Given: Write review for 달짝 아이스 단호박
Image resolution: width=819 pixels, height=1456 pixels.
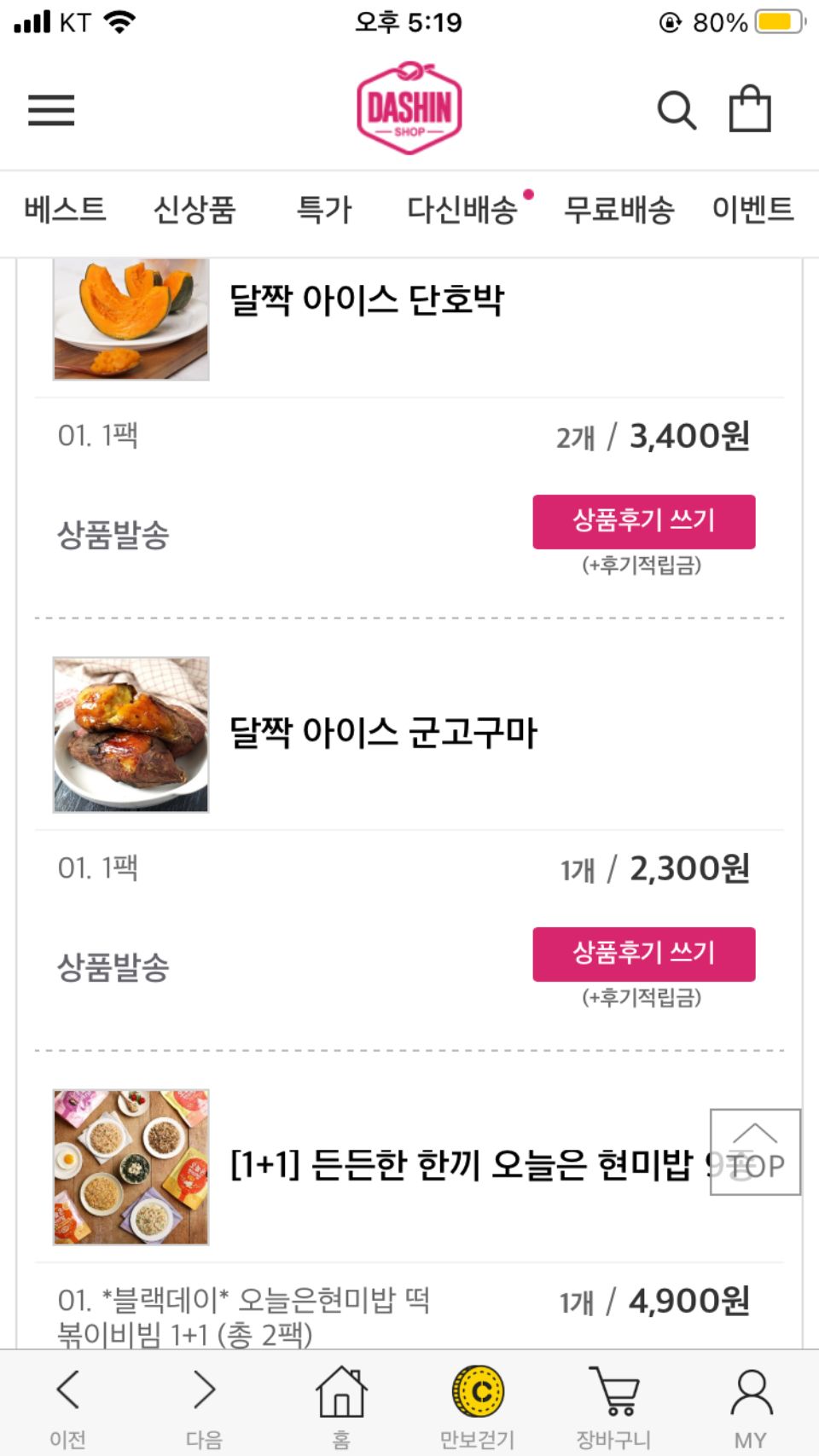Looking at the screenshot, I should pos(644,521).
